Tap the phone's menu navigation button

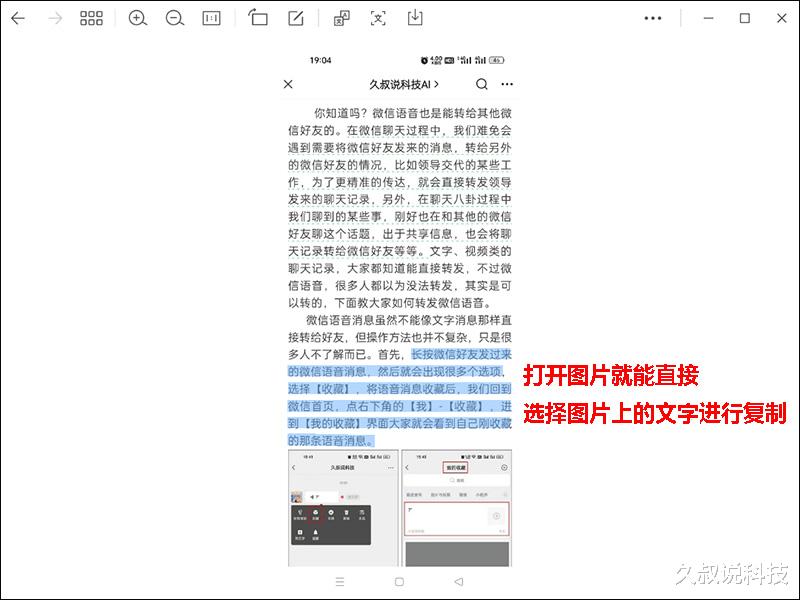pos(340,582)
